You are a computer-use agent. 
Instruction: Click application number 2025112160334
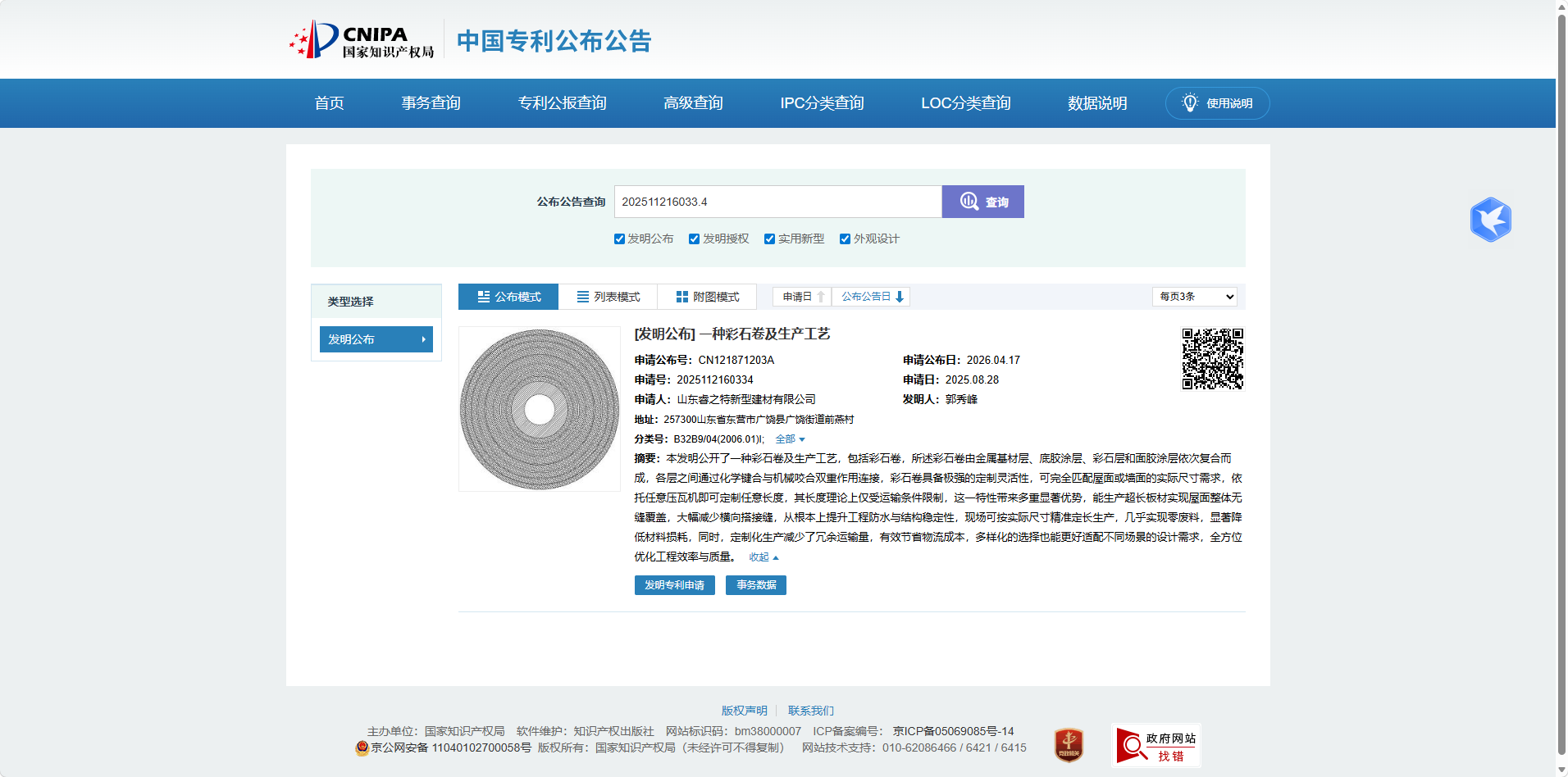(x=714, y=380)
